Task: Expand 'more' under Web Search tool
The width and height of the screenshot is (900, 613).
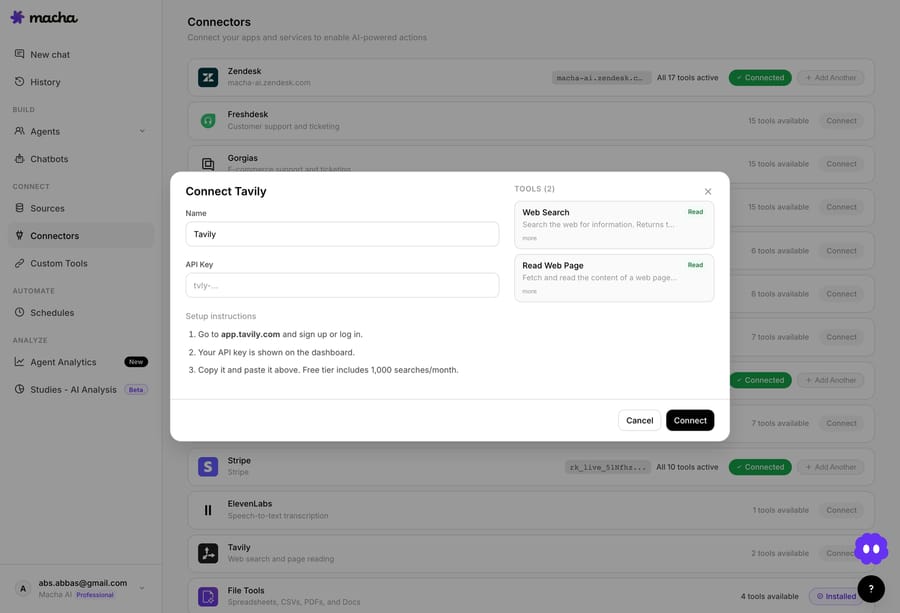Action: point(529,238)
